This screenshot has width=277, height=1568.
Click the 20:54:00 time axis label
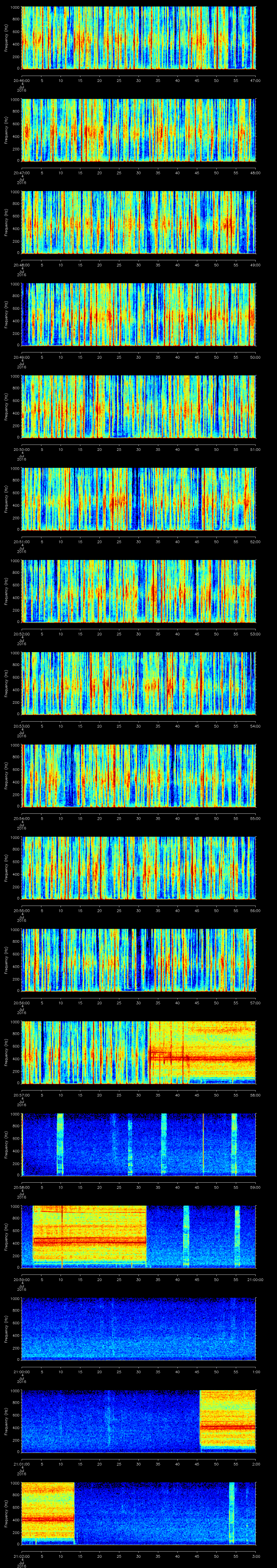point(21,818)
